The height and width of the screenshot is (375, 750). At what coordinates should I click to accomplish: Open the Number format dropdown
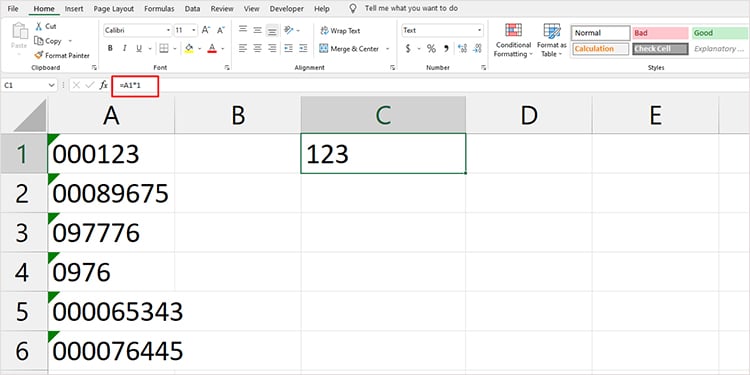[479, 30]
